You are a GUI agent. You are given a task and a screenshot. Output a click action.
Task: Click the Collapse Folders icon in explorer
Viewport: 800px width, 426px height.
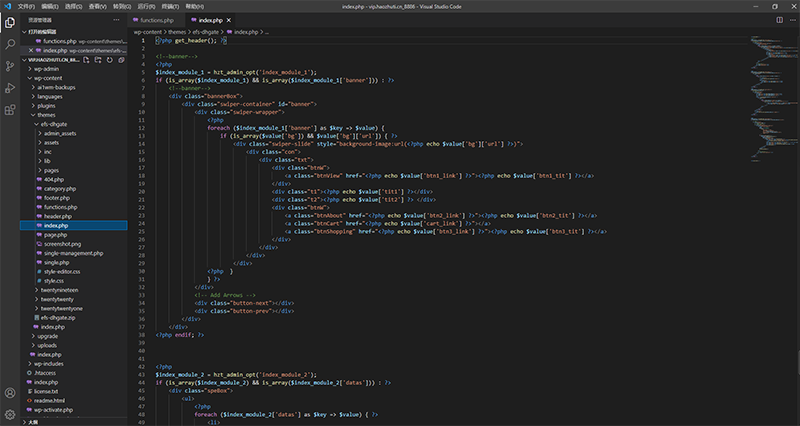point(121,60)
